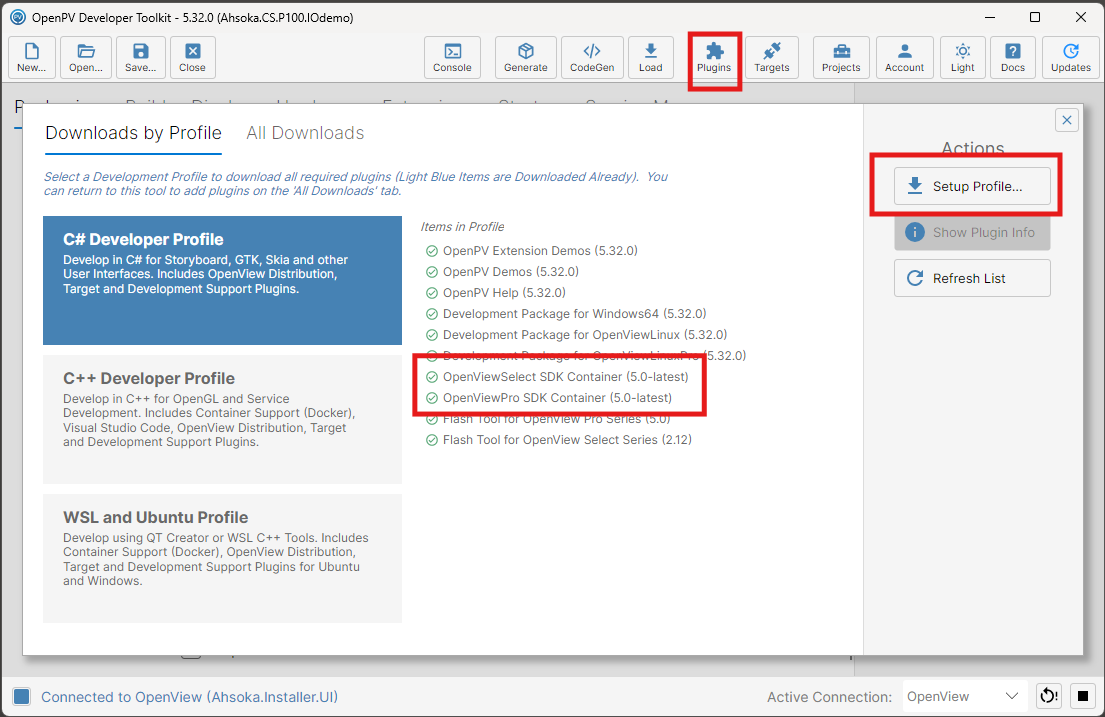Click the check icon beside Flash Tool Select Series

(x=432, y=440)
